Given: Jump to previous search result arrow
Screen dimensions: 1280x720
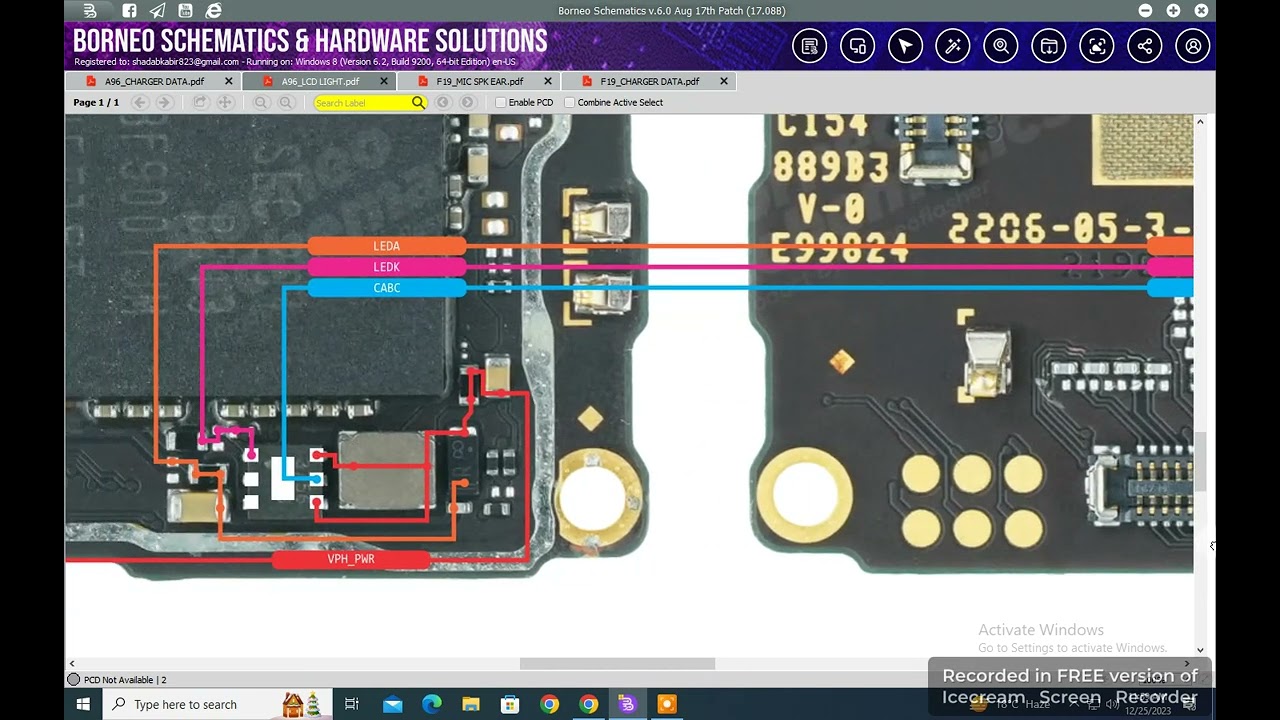Looking at the screenshot, I should coord(443,102).
